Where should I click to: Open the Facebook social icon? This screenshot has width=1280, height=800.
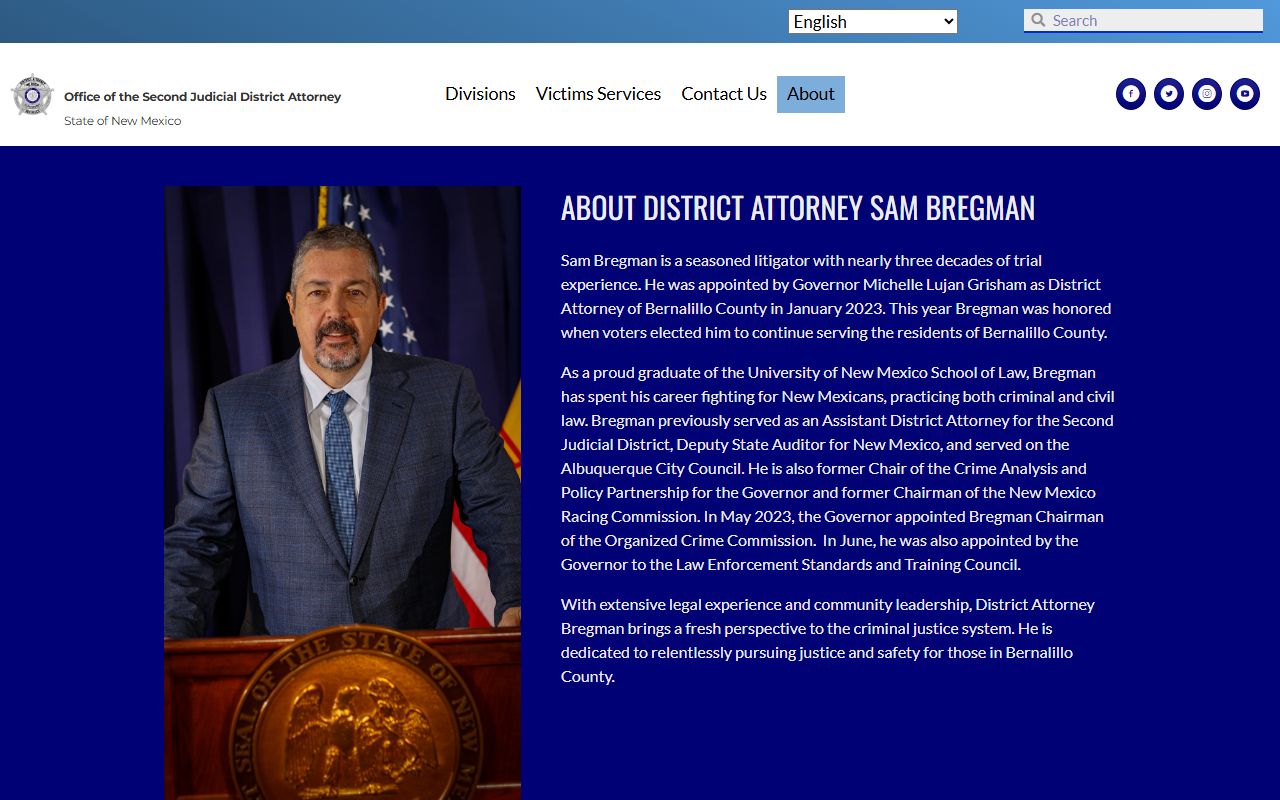tap(1131, 94)
